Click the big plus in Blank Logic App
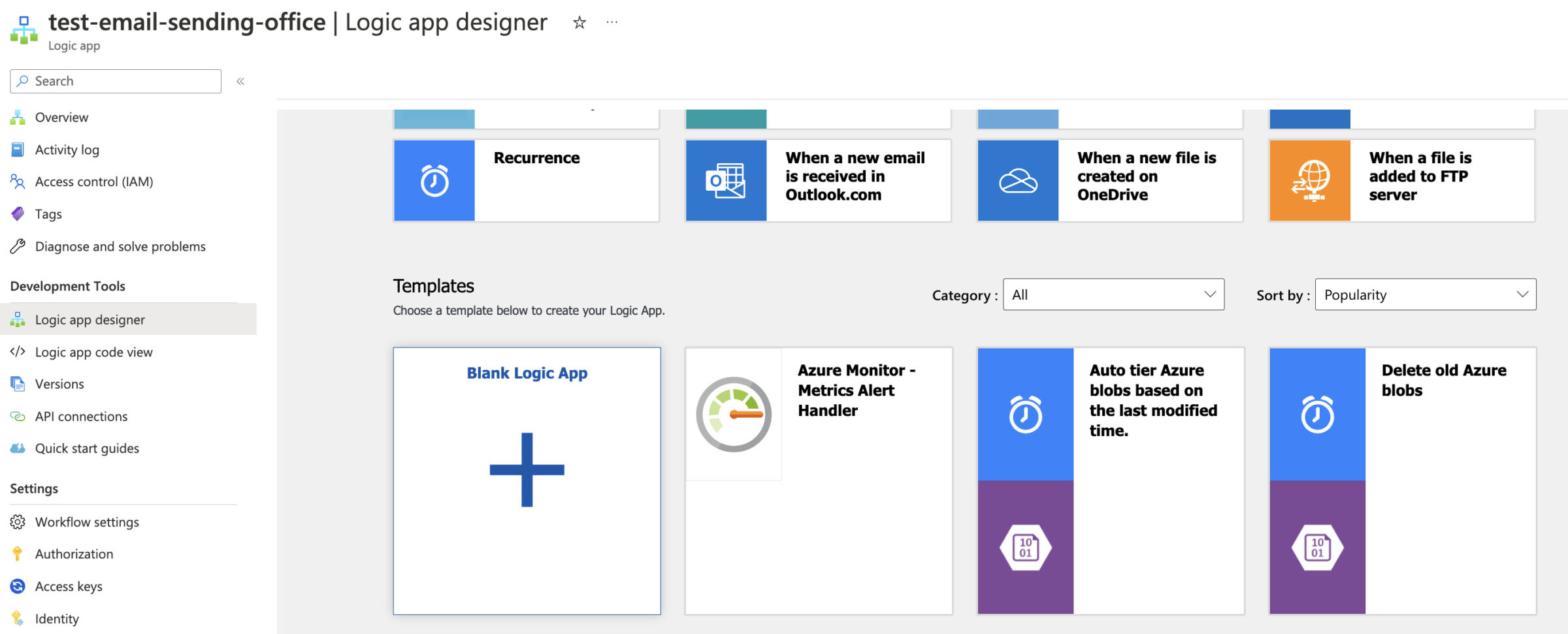 coord(527,469)
